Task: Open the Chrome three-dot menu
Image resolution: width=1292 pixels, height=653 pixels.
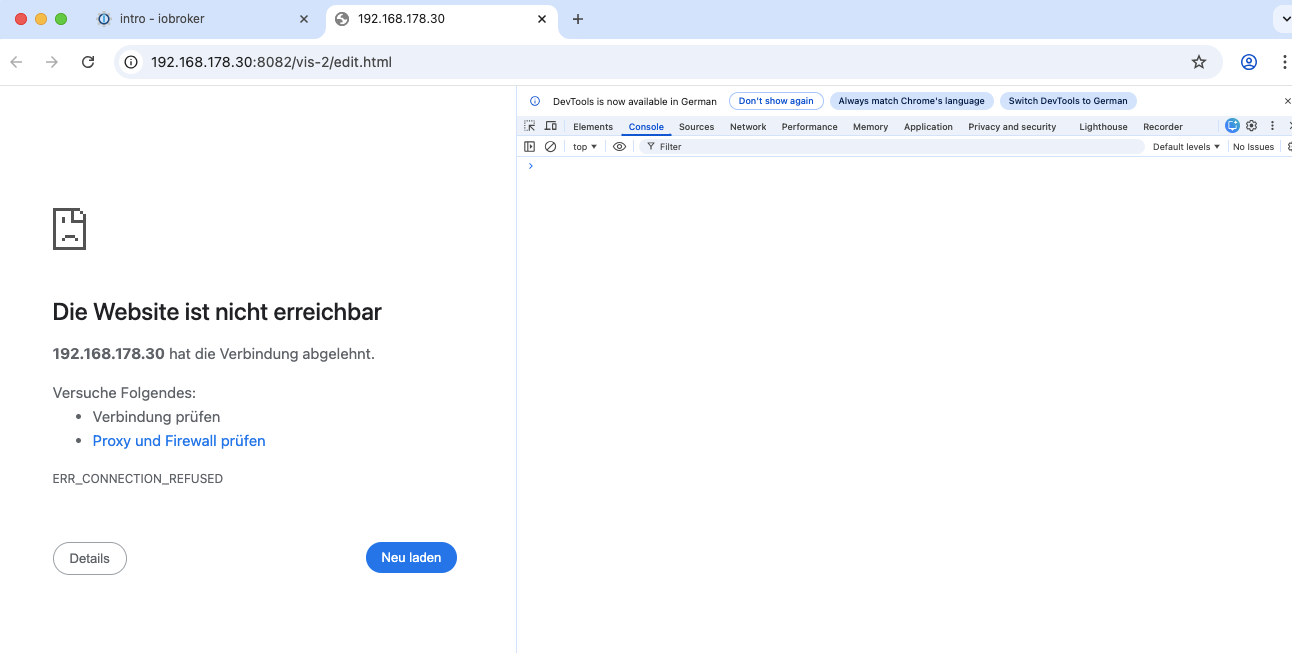Action: click(1284, 62)
